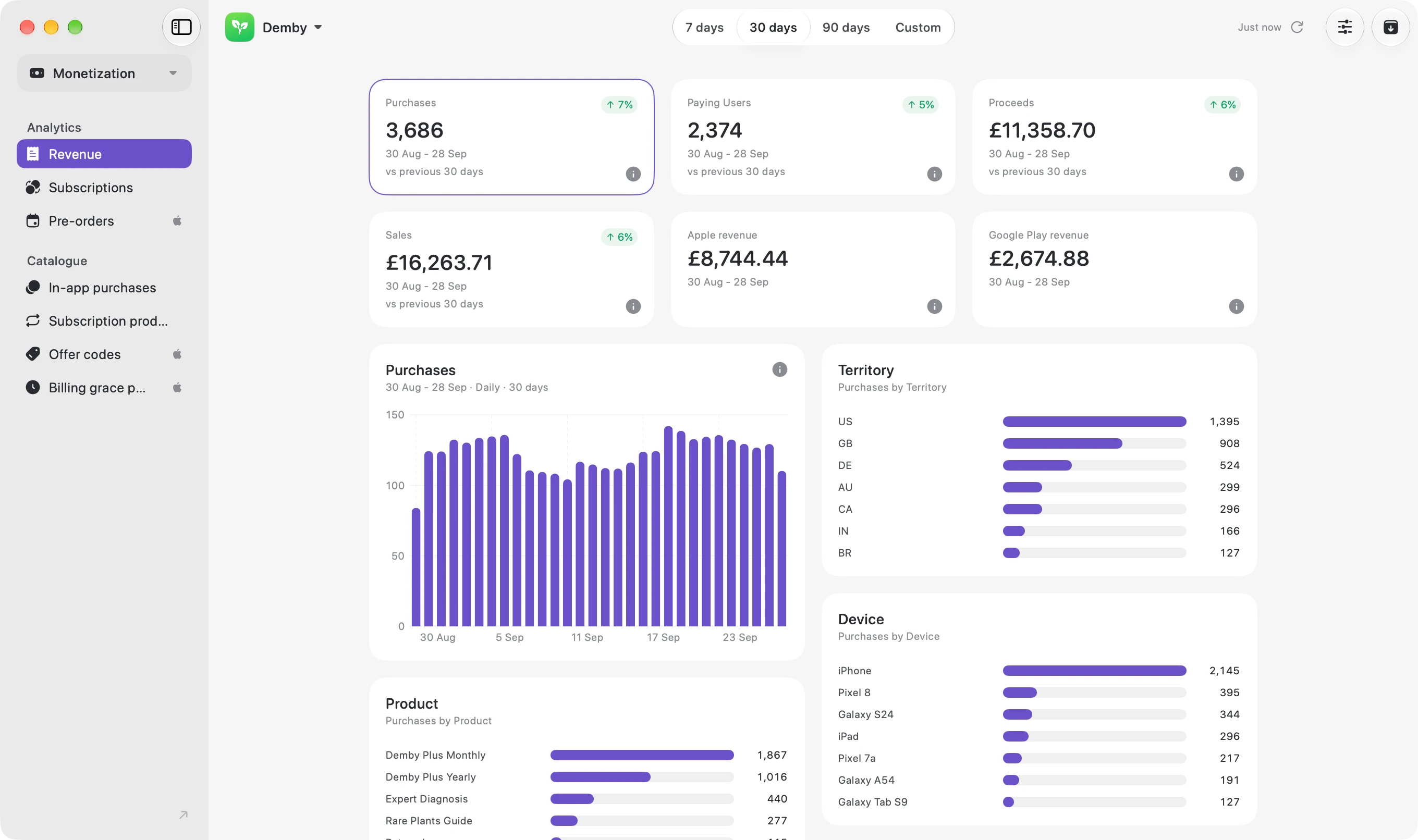
Task: Toggle the sidebar panel button
Action: [x=181, y=27]
